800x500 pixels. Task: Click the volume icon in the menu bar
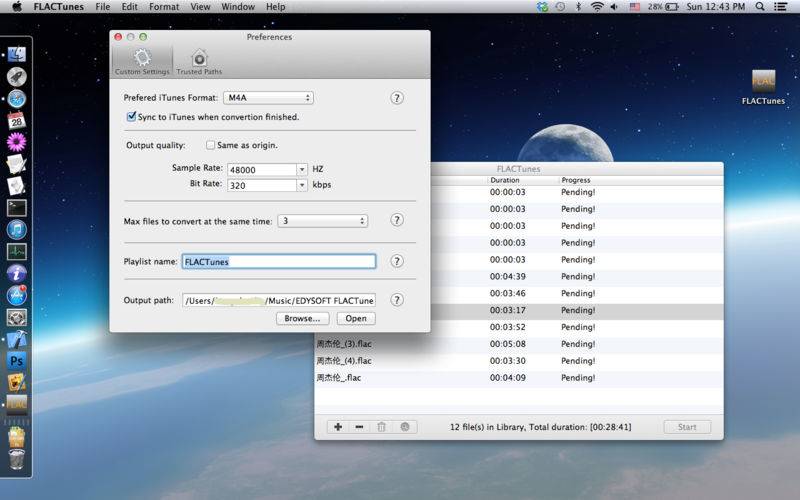click(x=614, y=7)
